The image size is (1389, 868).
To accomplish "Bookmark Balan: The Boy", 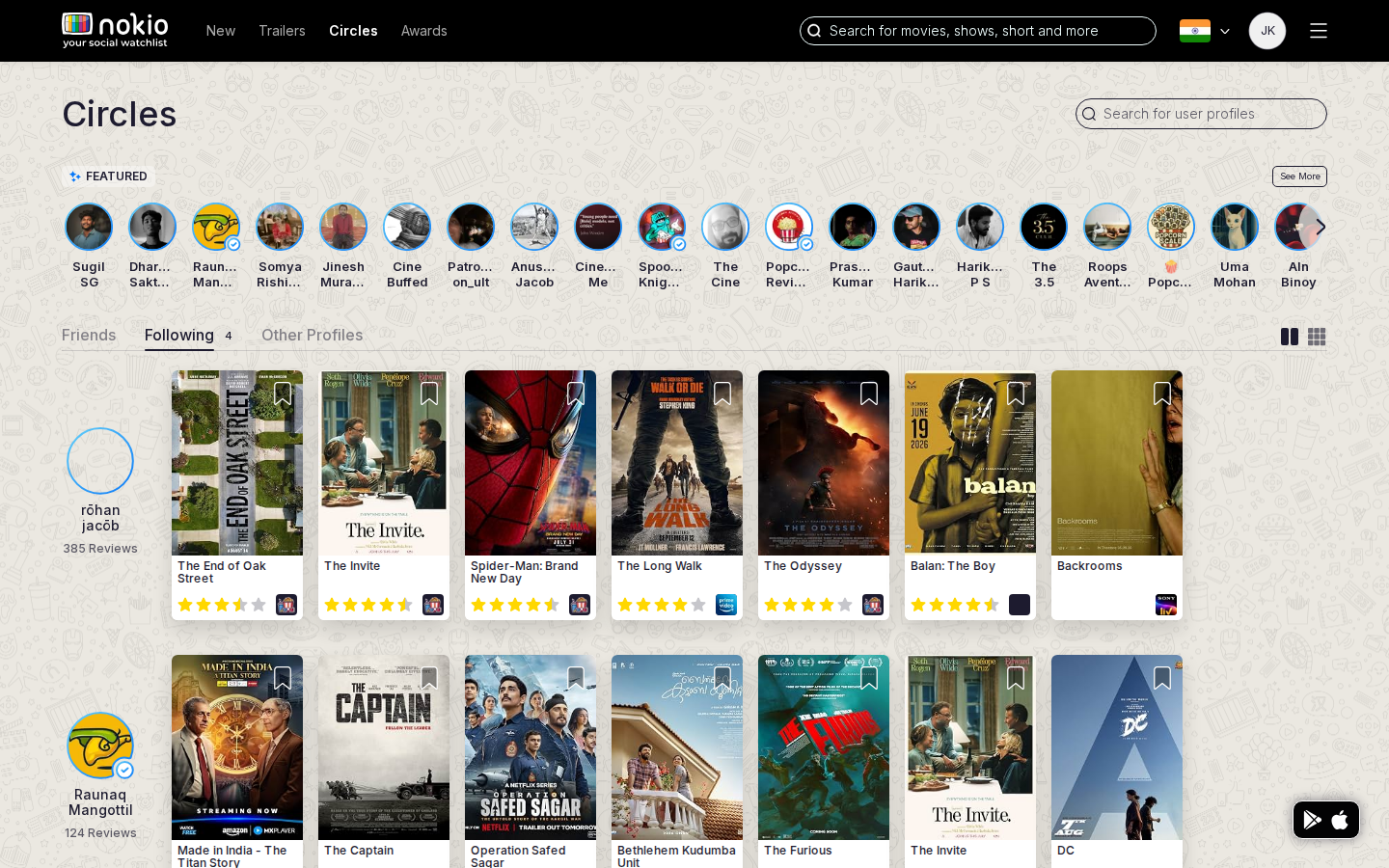I will [x=1016, y=393].
